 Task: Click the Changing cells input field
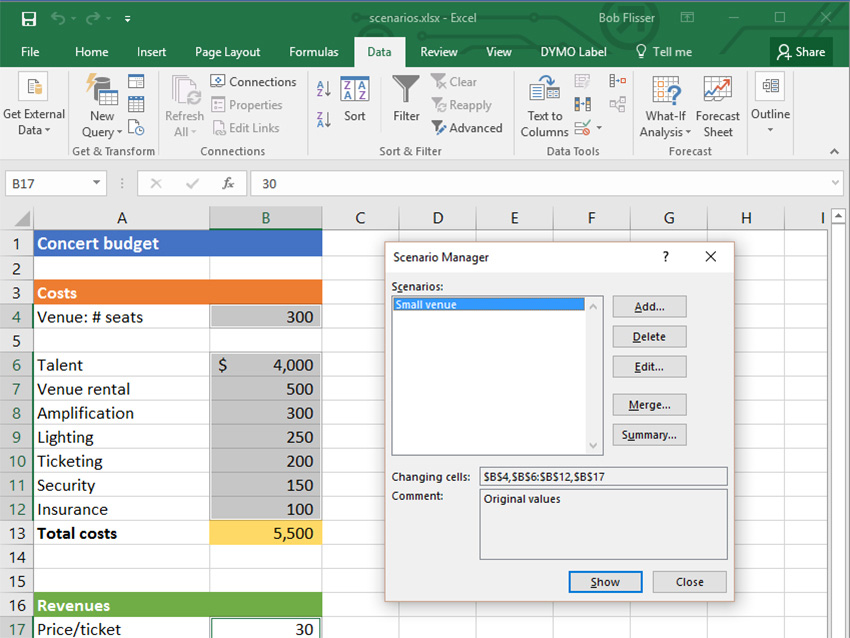[x=603, y=476]
